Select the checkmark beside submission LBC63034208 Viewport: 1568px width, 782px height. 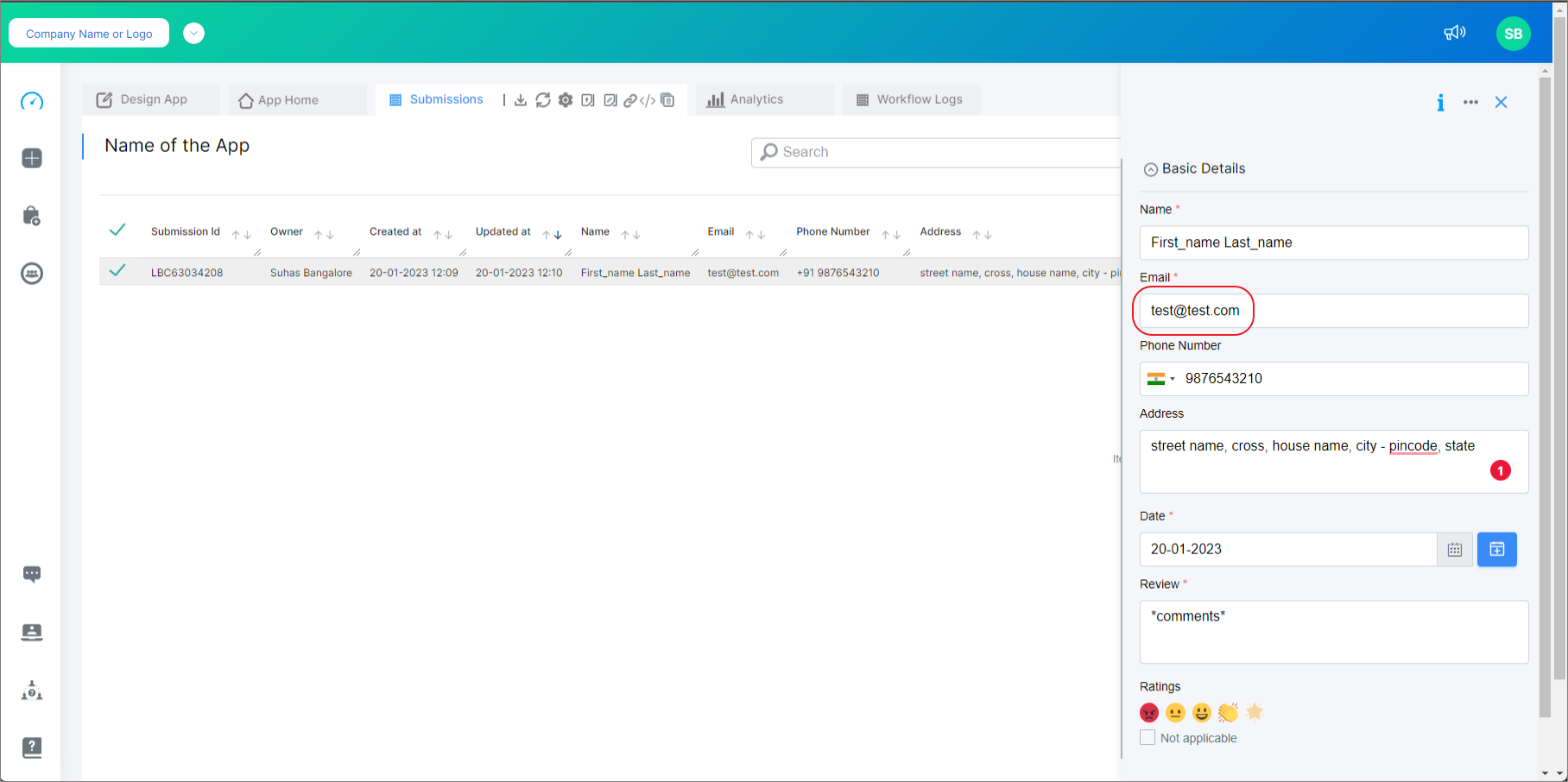pyautogui.click(x=117, y=270)
